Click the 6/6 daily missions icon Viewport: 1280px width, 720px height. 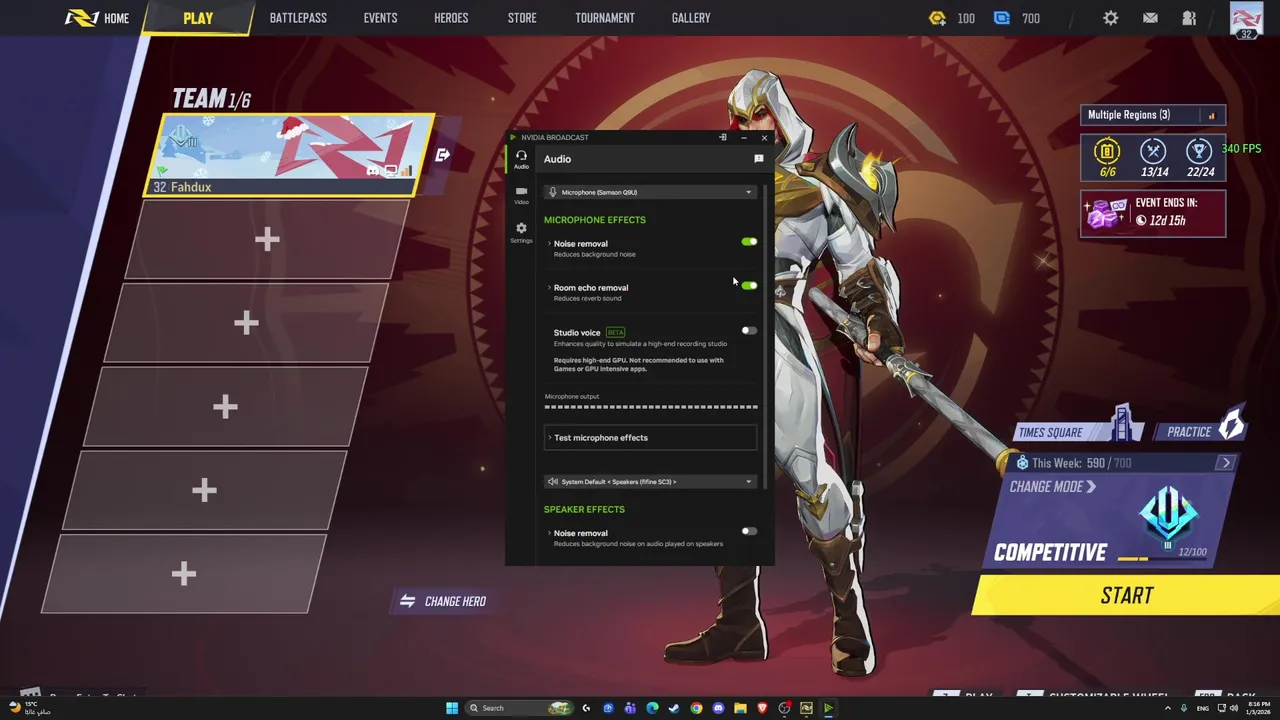pos(1107,152)
